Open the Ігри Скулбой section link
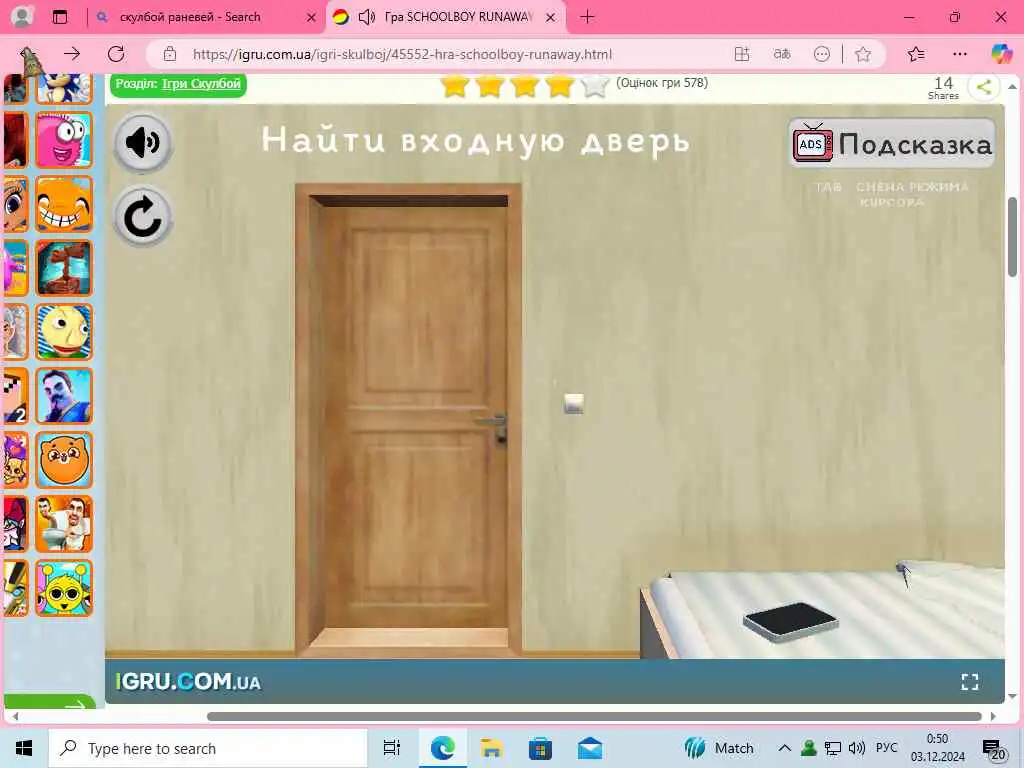Viewport: 1024px width, 768px height. 201,84
